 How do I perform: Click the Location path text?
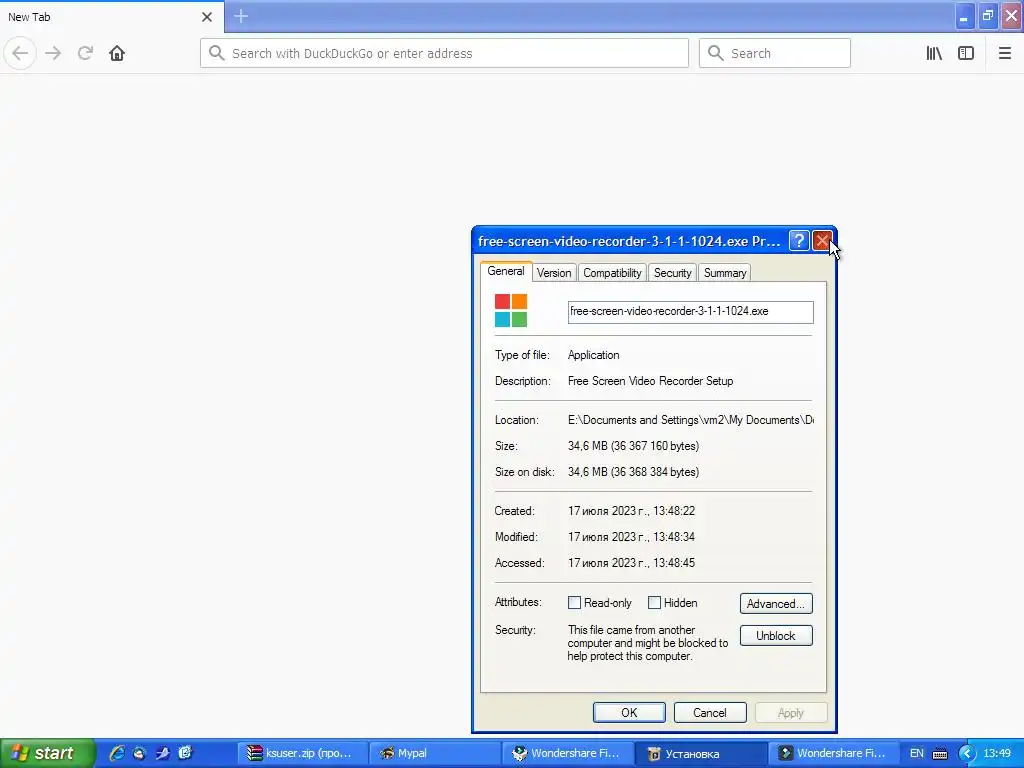(x=690, y=420)
